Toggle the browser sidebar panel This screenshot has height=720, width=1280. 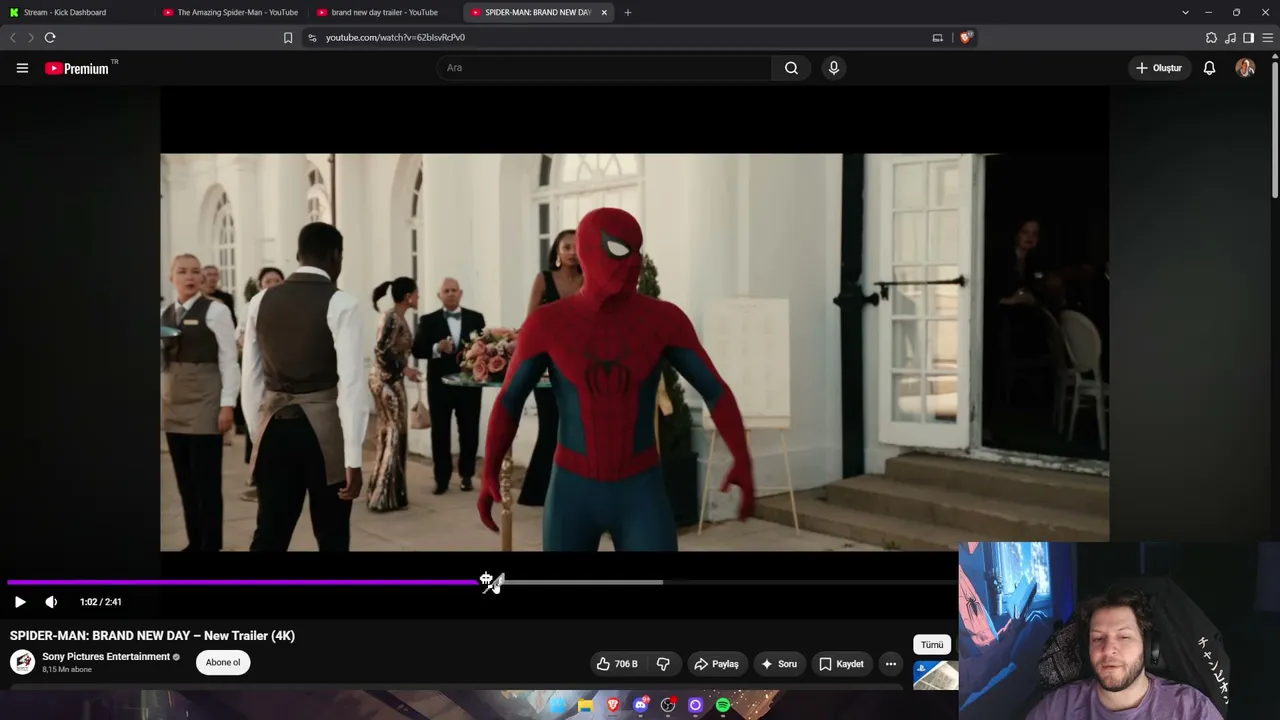click(x=1248, y=38)
